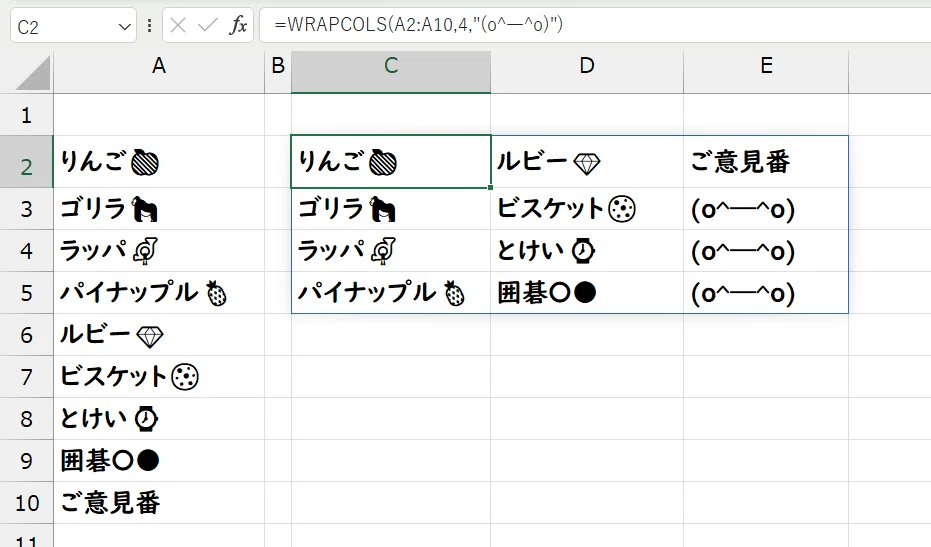931x547 pixels.
Task: Click the Enter checkmark formula icon
Action: (x=207, y=26)
